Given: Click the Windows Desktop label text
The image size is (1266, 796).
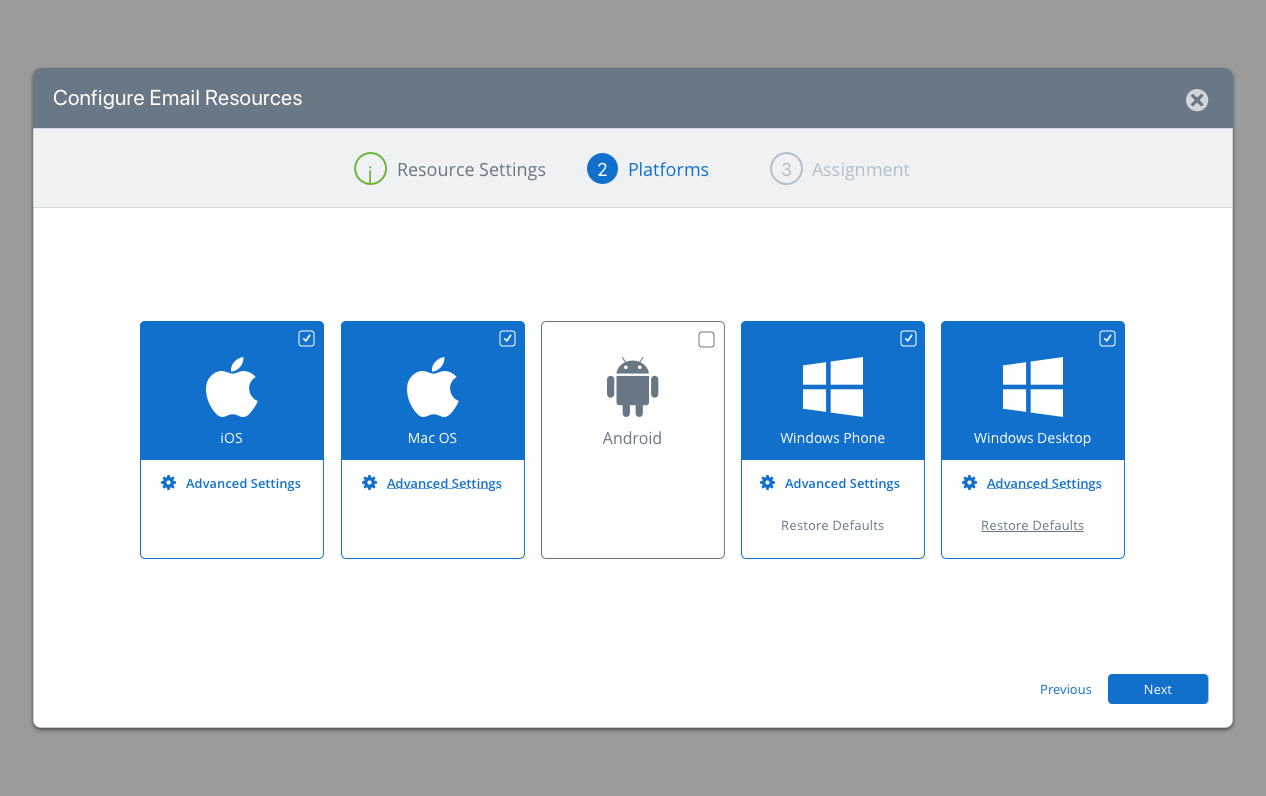Looking at the screenshot, I should tap(1033, 438).
